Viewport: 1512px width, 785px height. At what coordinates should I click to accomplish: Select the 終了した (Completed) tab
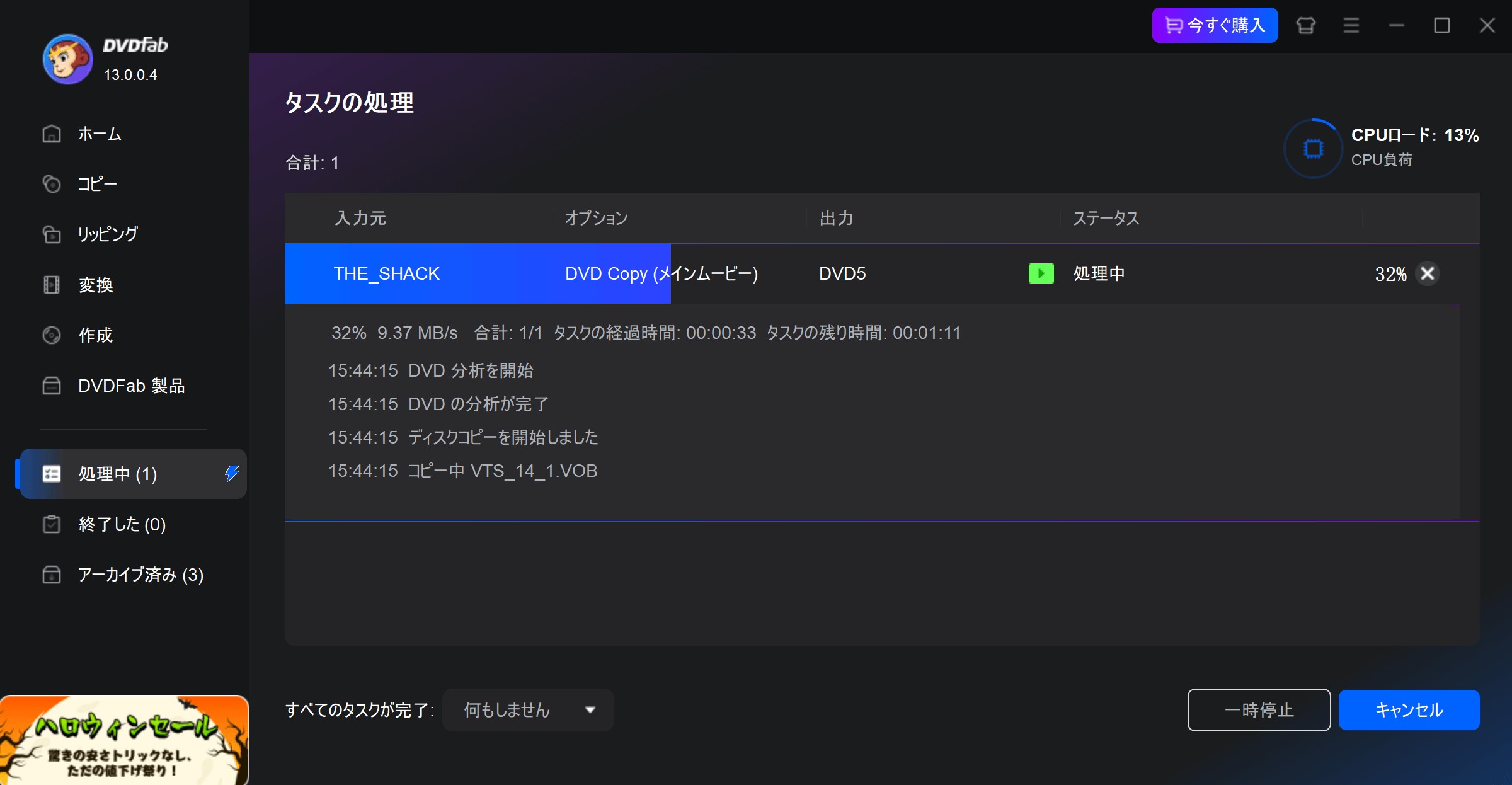[122, 524]
